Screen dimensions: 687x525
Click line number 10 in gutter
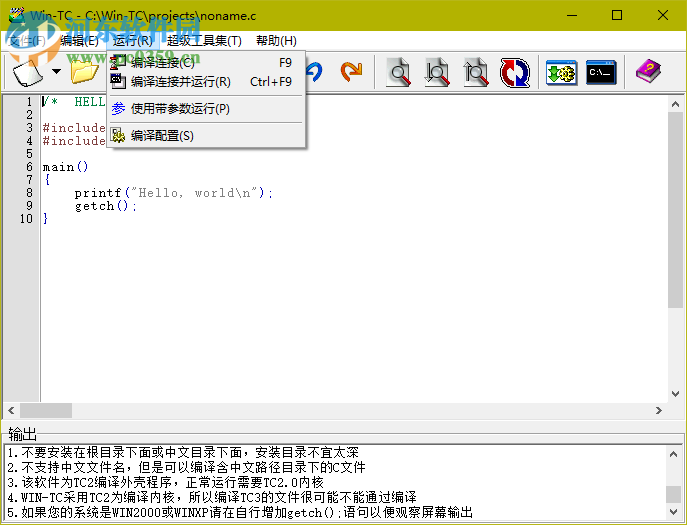tap(26, 219)
